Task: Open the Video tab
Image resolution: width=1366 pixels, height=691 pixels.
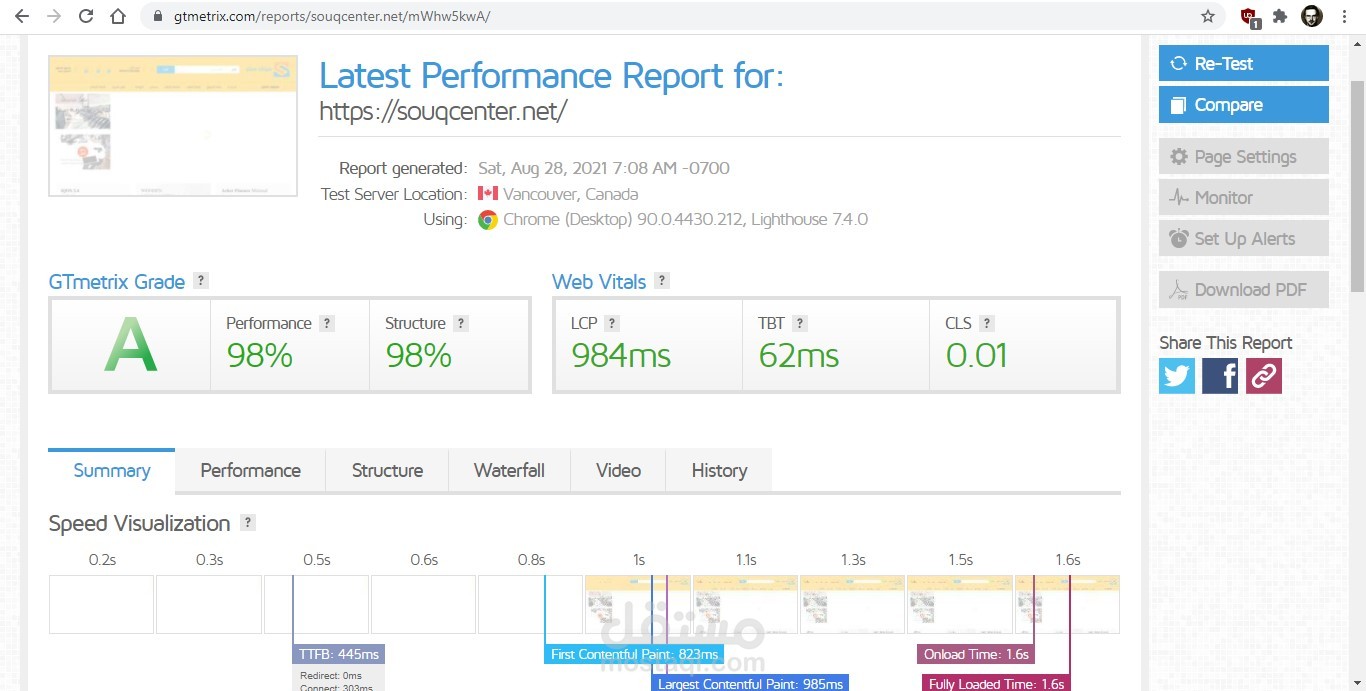Action: [618, 471]
